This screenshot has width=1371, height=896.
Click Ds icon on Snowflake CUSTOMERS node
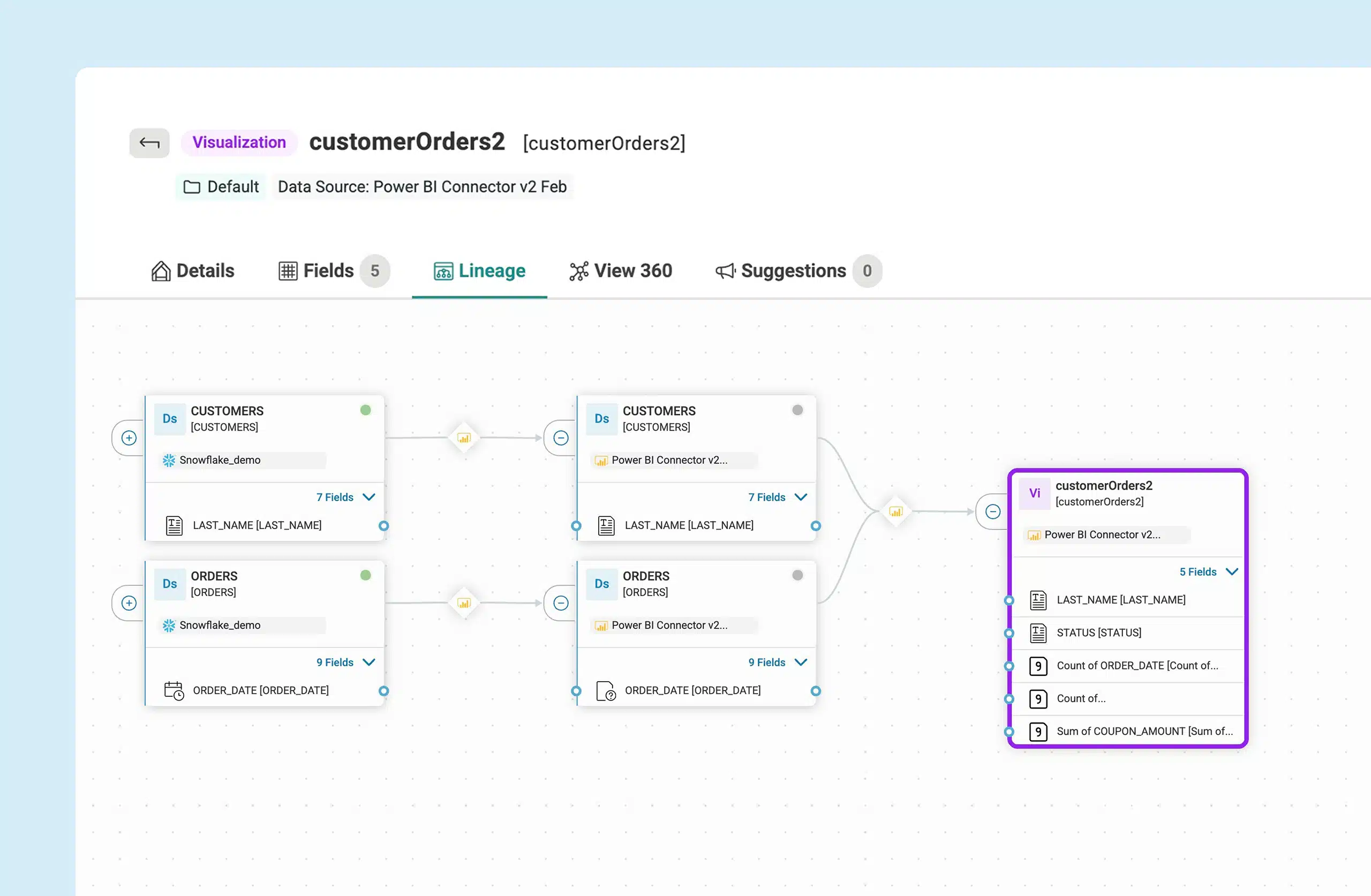click(x=169, y=419)
